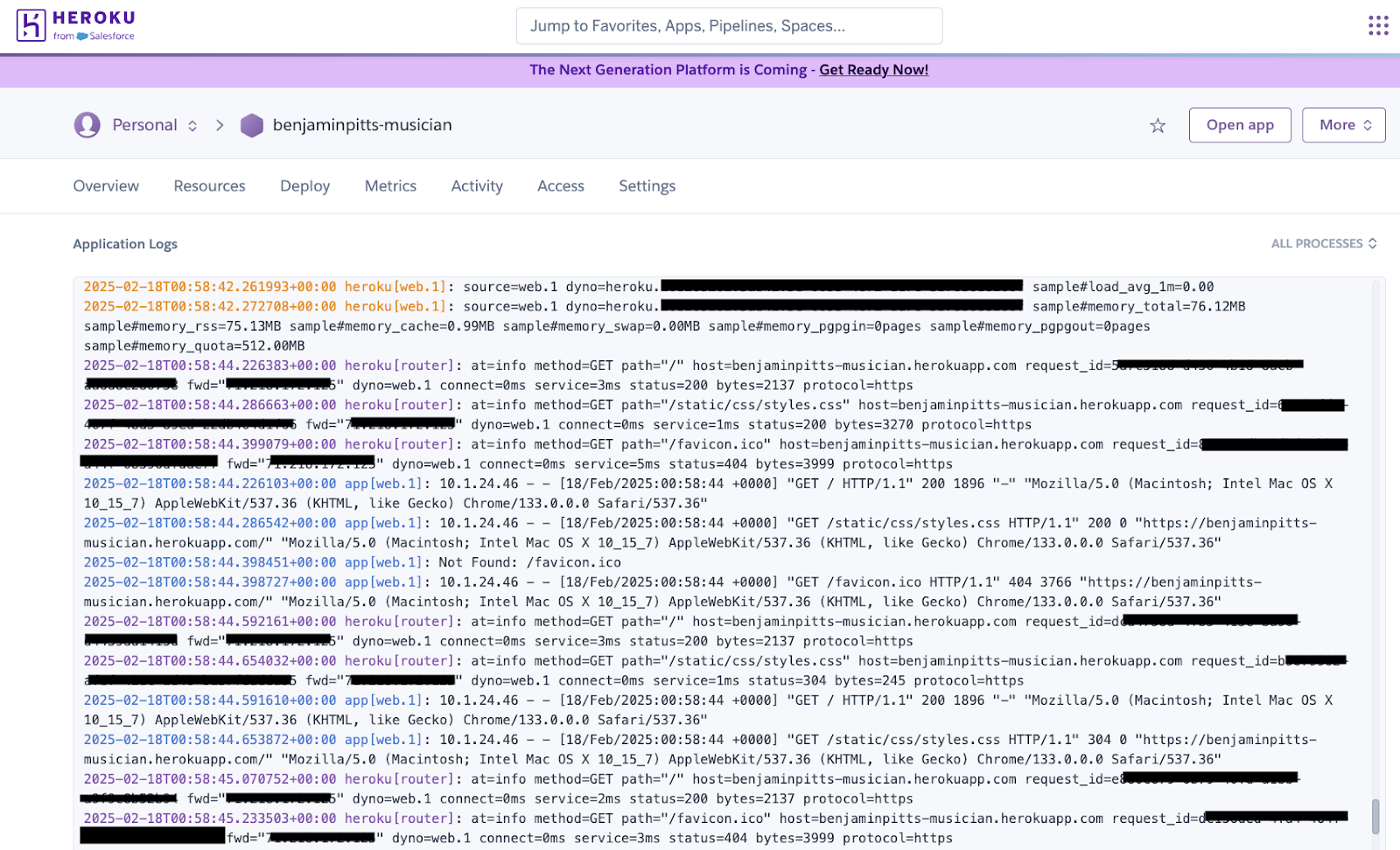The width and height of the screenshot is (1400, 850).
Task: Click the Application Logs heading
Action: (125, 244)
